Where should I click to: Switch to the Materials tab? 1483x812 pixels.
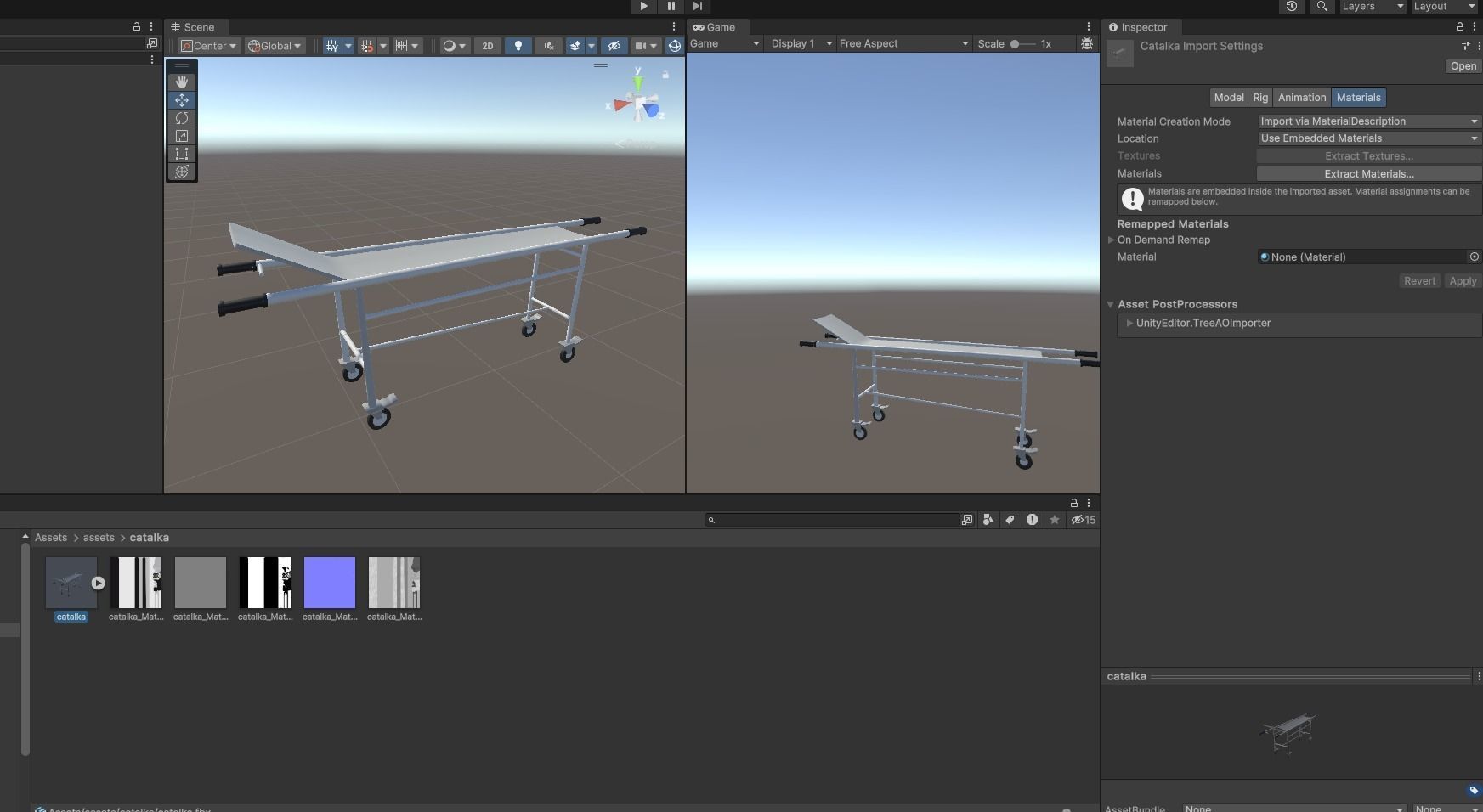point(1358,98)
